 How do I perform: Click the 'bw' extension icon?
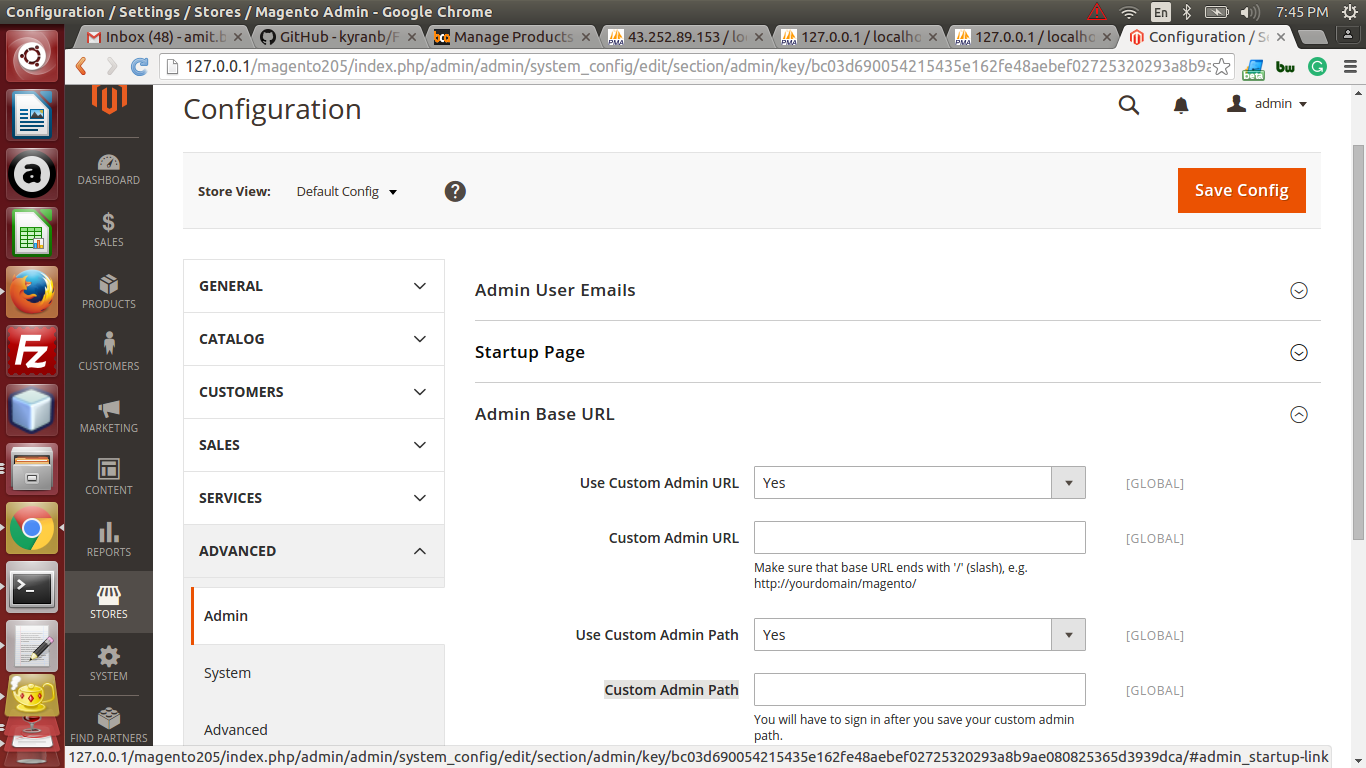coord(1285,67)
